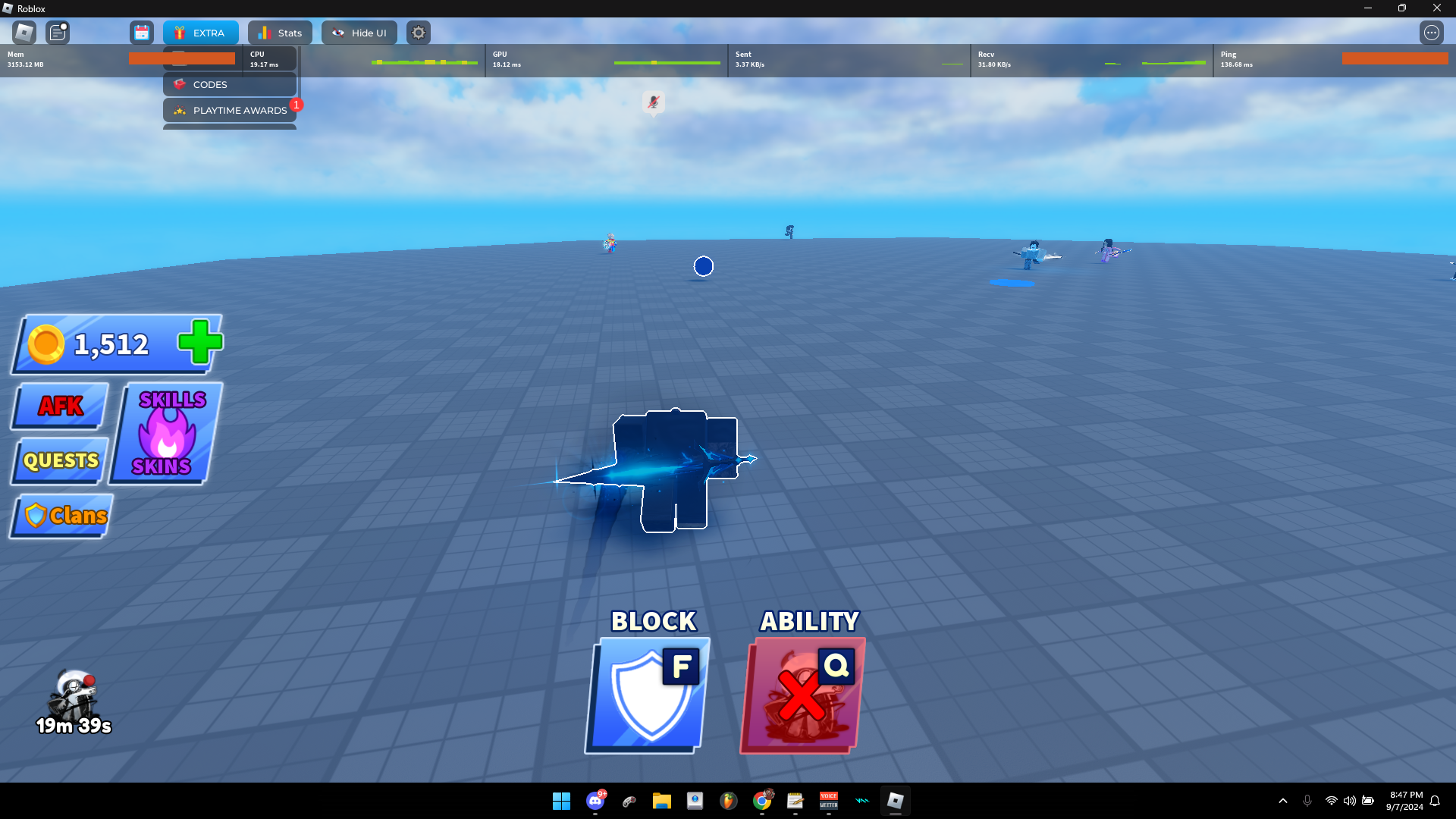Open the Roblox main menu icon

click(24, 33)
